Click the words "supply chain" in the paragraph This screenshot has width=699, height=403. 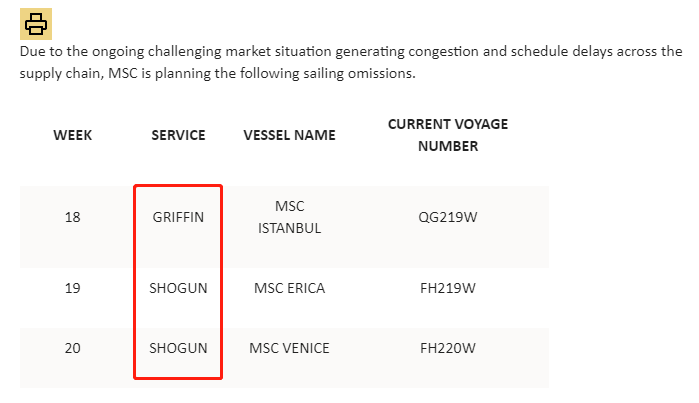pyautogui.click(x=60, y=74)
